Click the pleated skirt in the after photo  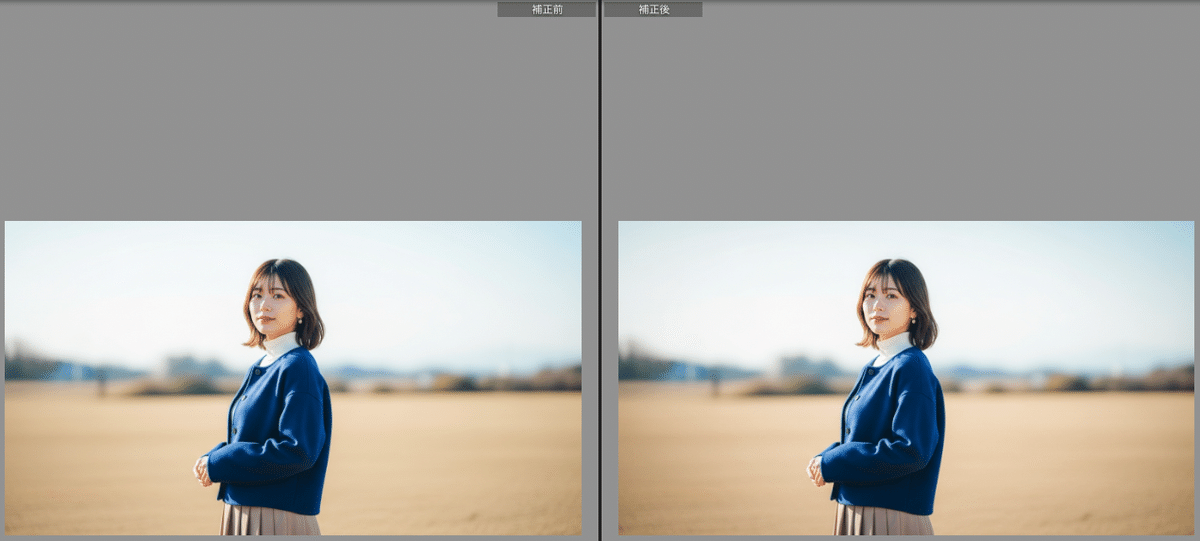pos(882,521)
